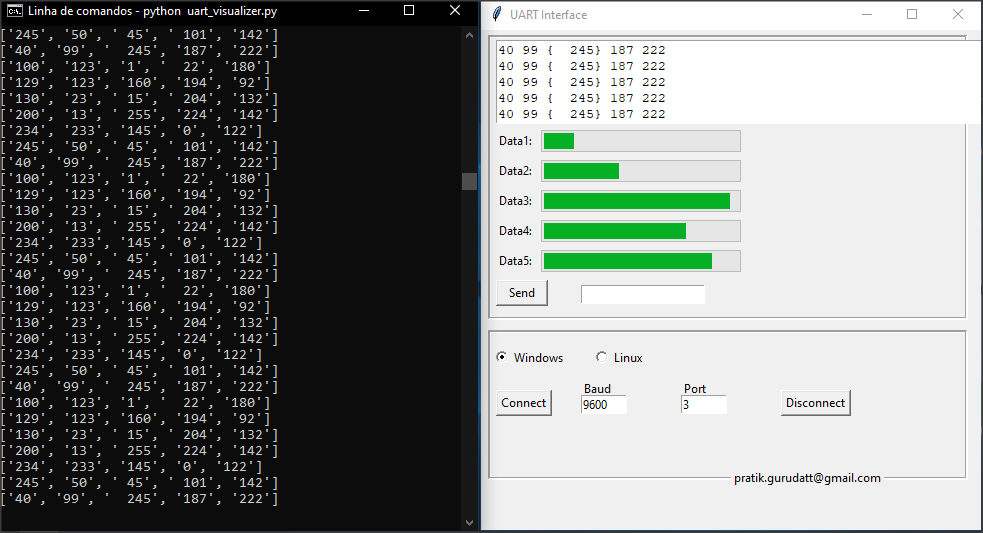Focus the Baud rate input field

click(603, 404)
